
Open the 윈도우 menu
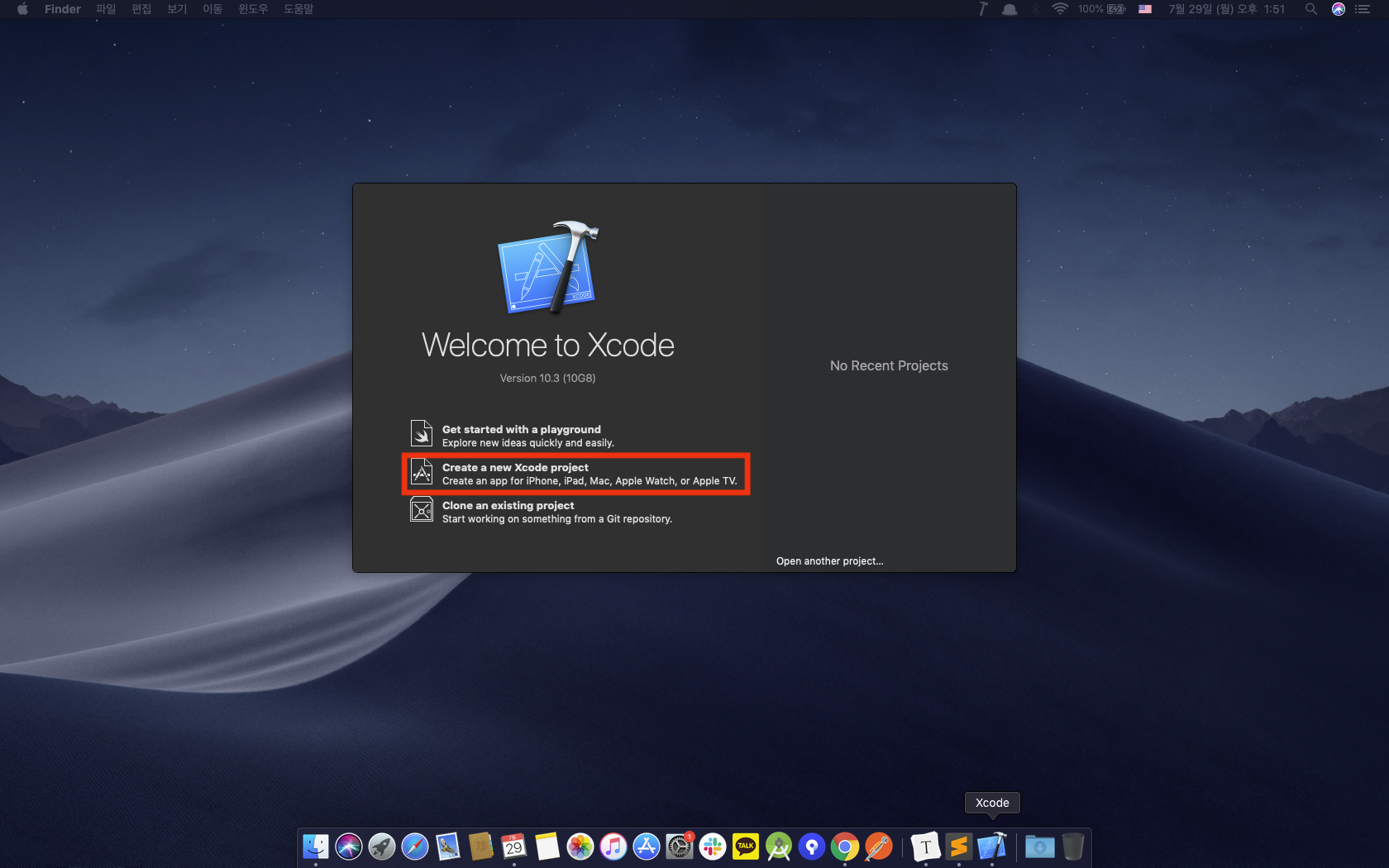point(253,9)
